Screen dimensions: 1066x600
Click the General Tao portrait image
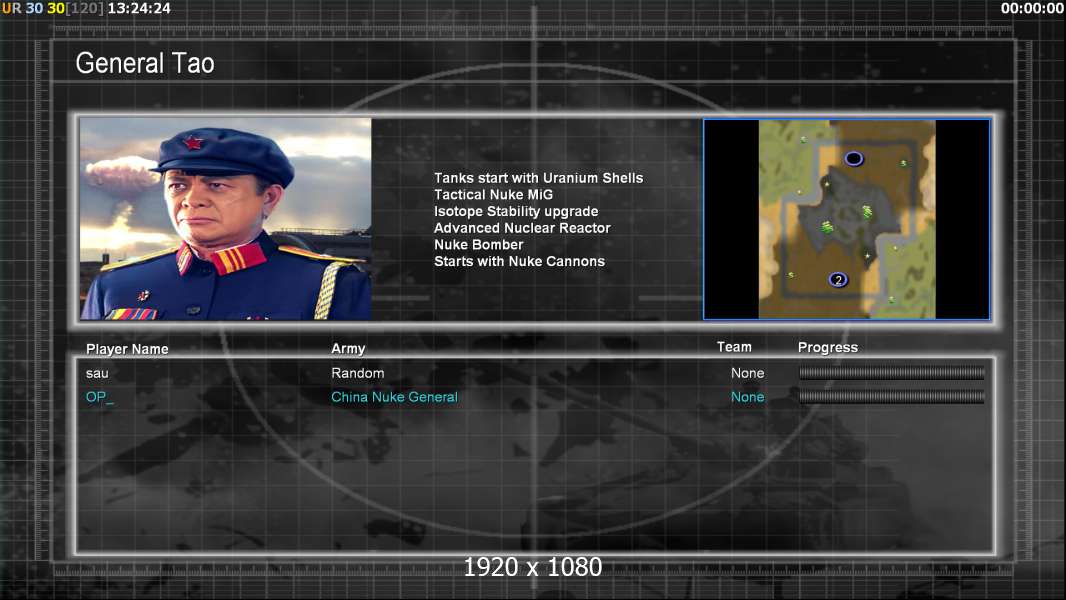(x=226, y=219)
